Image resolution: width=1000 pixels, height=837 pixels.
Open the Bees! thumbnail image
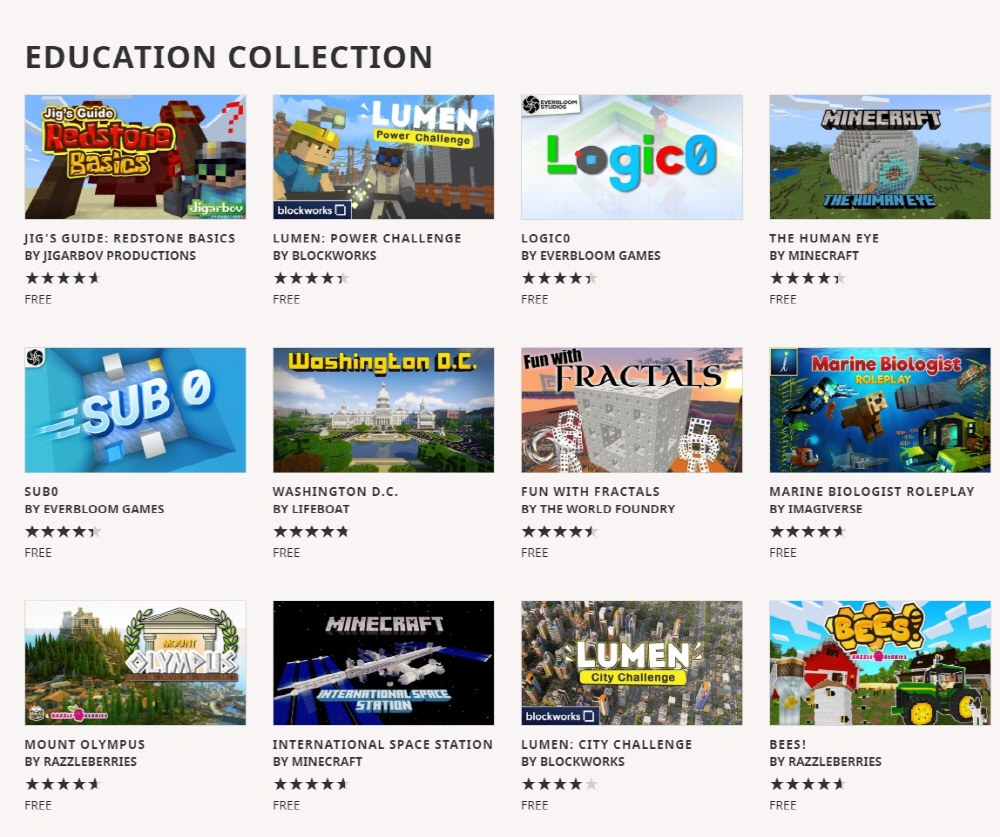pos(879,663)
